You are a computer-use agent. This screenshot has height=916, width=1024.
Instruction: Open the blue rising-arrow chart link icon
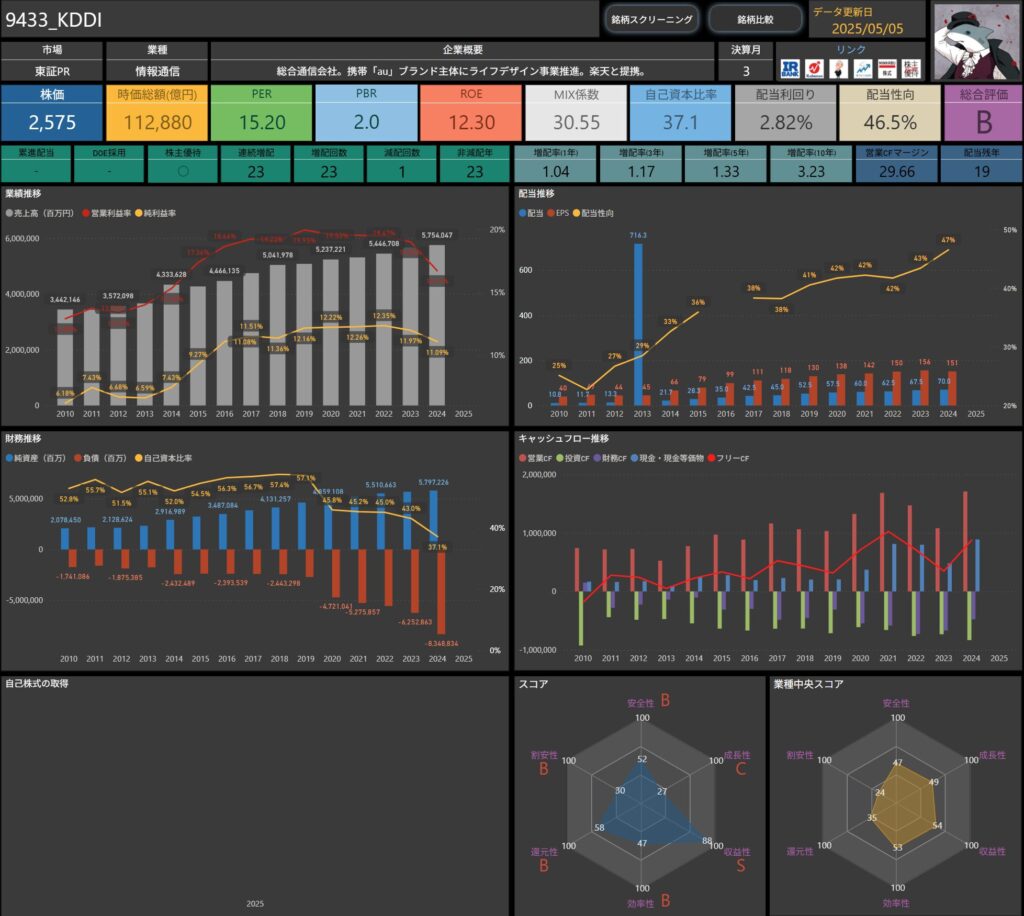click(x=863, y=69)
